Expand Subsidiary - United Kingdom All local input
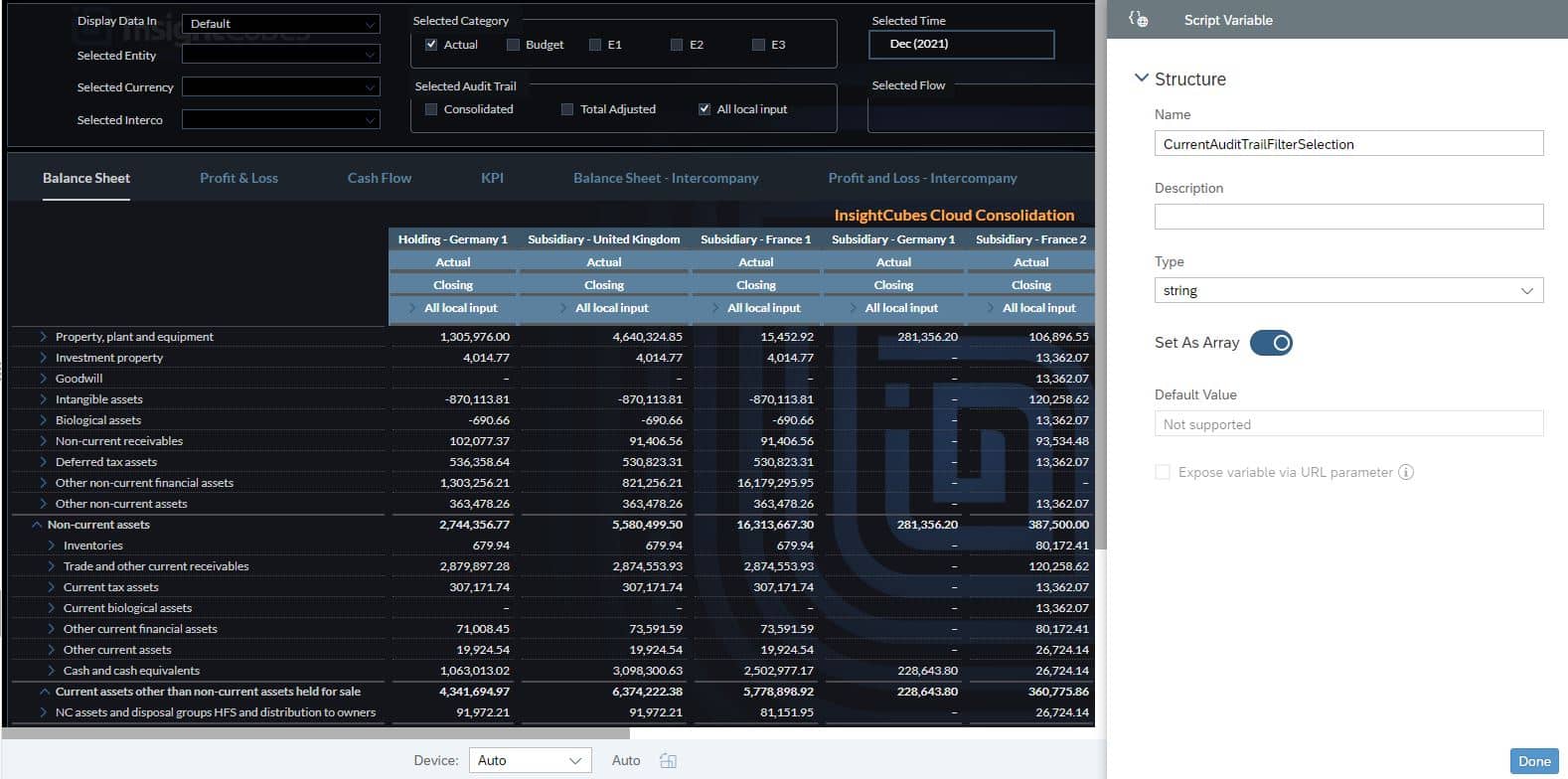 coord(564,308)
